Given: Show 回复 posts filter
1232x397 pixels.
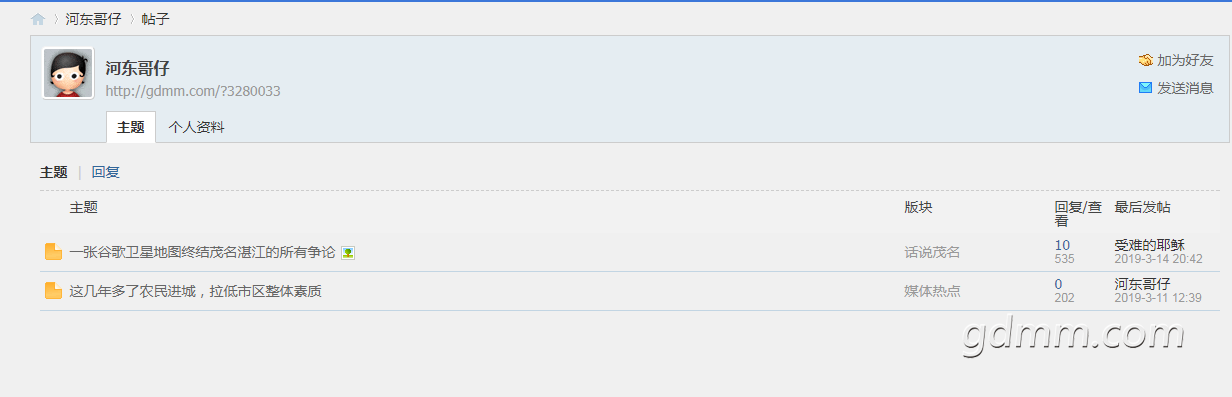Looking at the screenshot, I should click(x=106, y=172).
